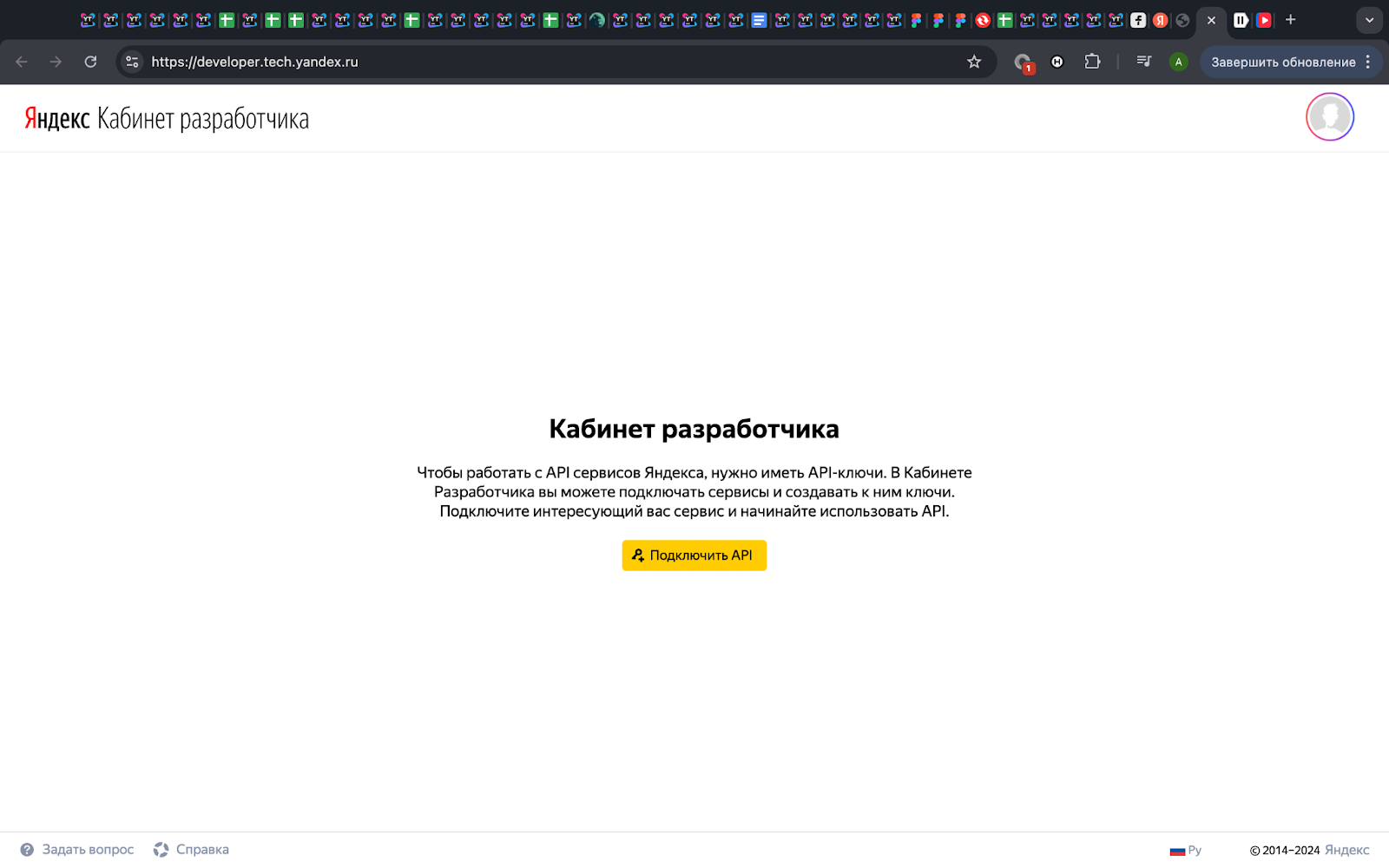
Task: Open the site information icon in address bar
Action: click(x=132, y=62)
